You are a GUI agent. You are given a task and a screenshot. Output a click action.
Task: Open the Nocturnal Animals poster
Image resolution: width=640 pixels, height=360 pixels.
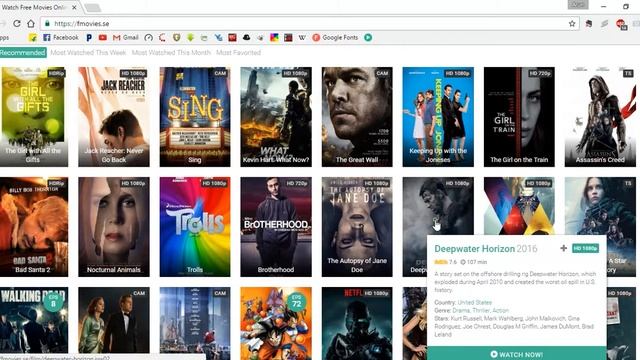click(x=114, y=227)
